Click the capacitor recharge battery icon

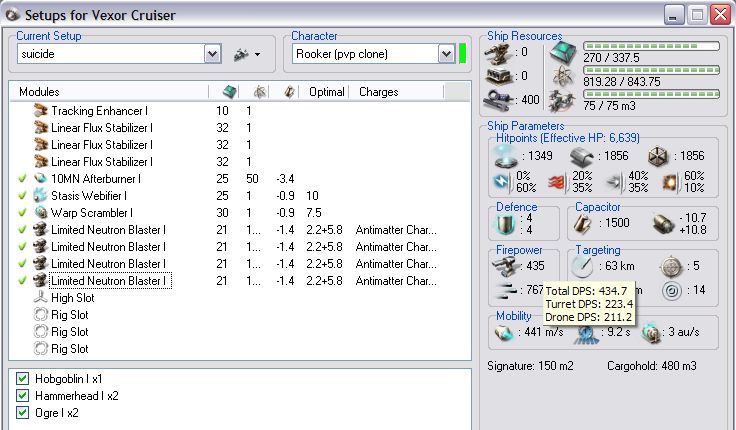tap(663, 224)
